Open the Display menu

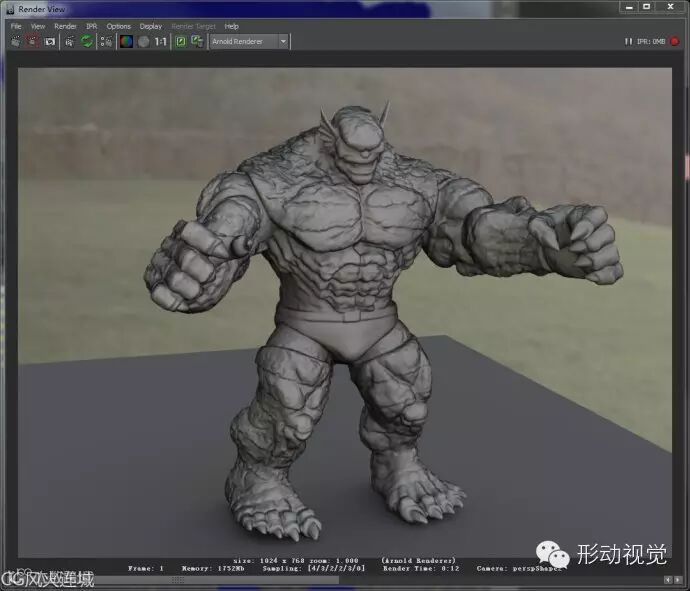(151, 26)
